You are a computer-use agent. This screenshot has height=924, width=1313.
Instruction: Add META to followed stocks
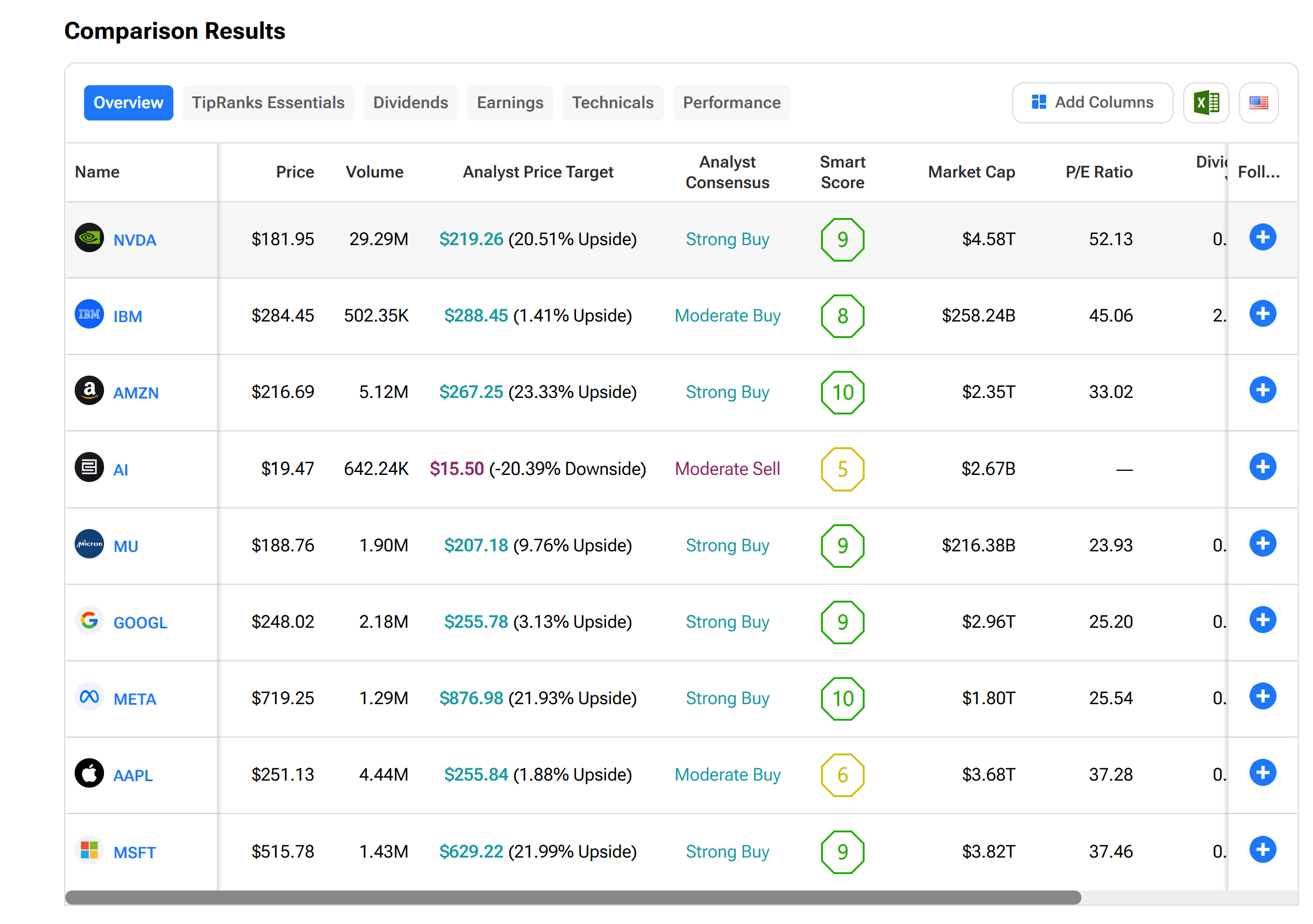pyautogui.click(x=1262, y=697)
